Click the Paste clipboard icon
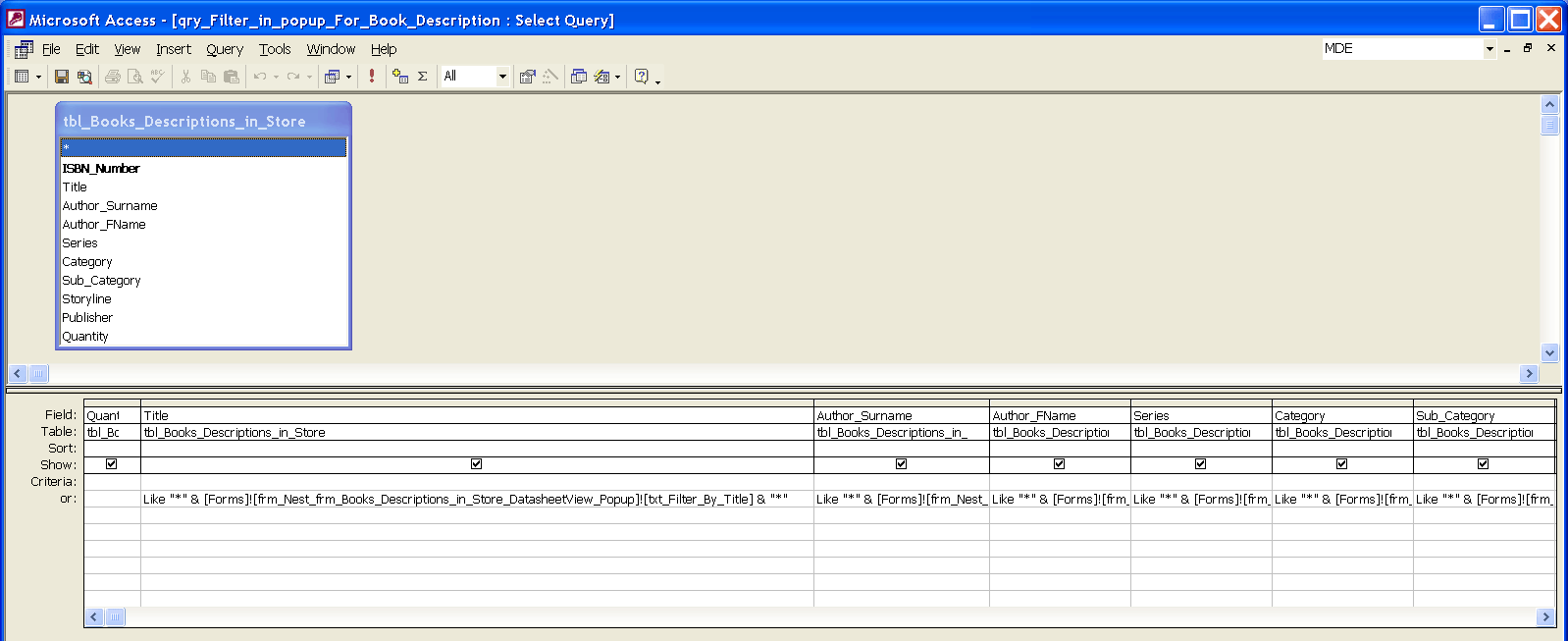Viewport: 1568px width, 641px height. (232, 77)
